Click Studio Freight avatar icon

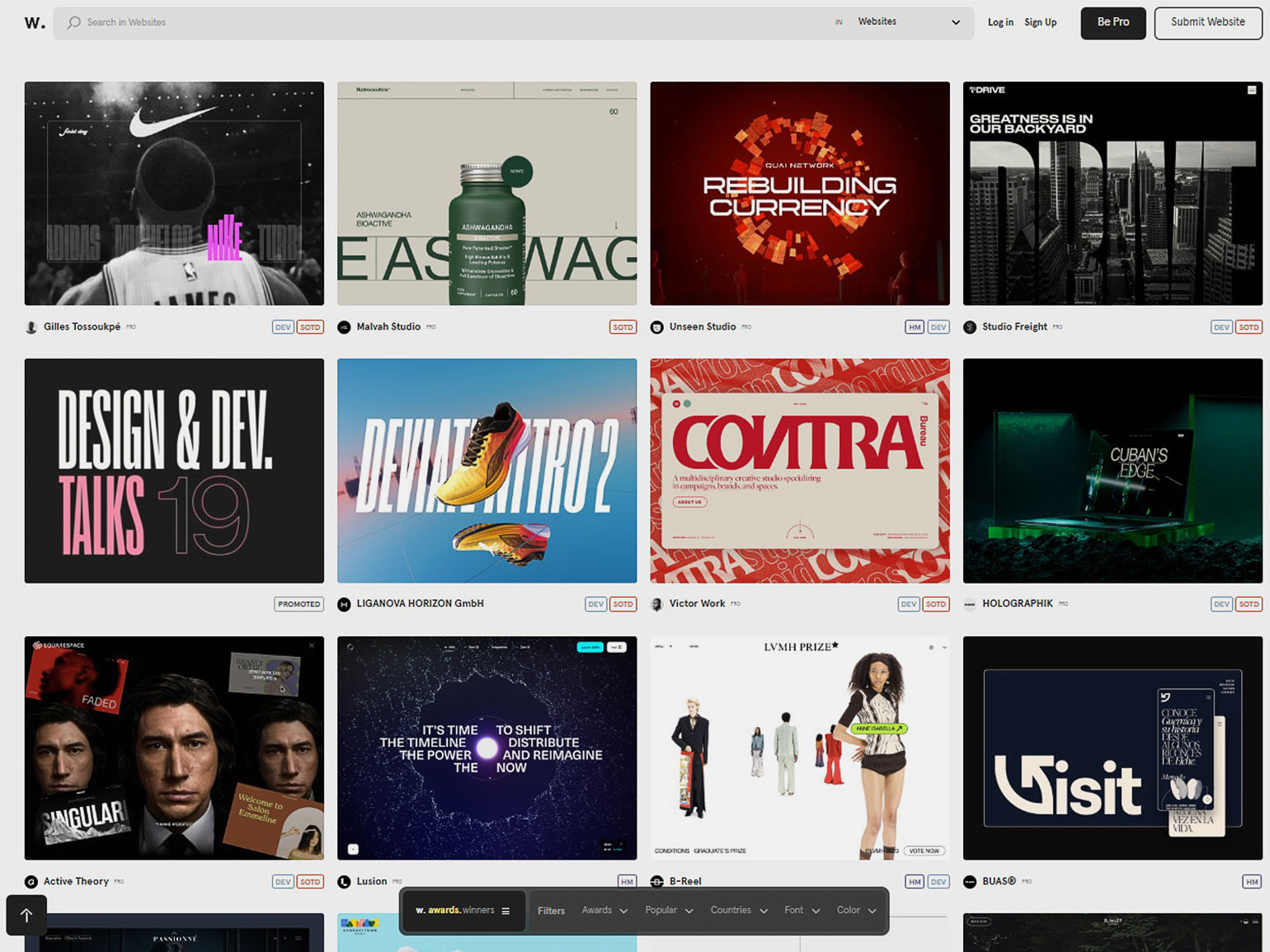970,327
